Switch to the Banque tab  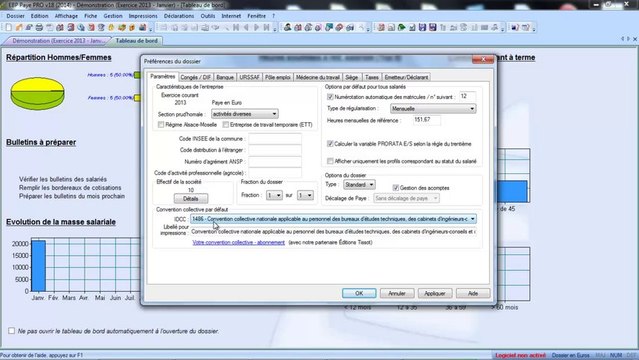tap(225, 77)
